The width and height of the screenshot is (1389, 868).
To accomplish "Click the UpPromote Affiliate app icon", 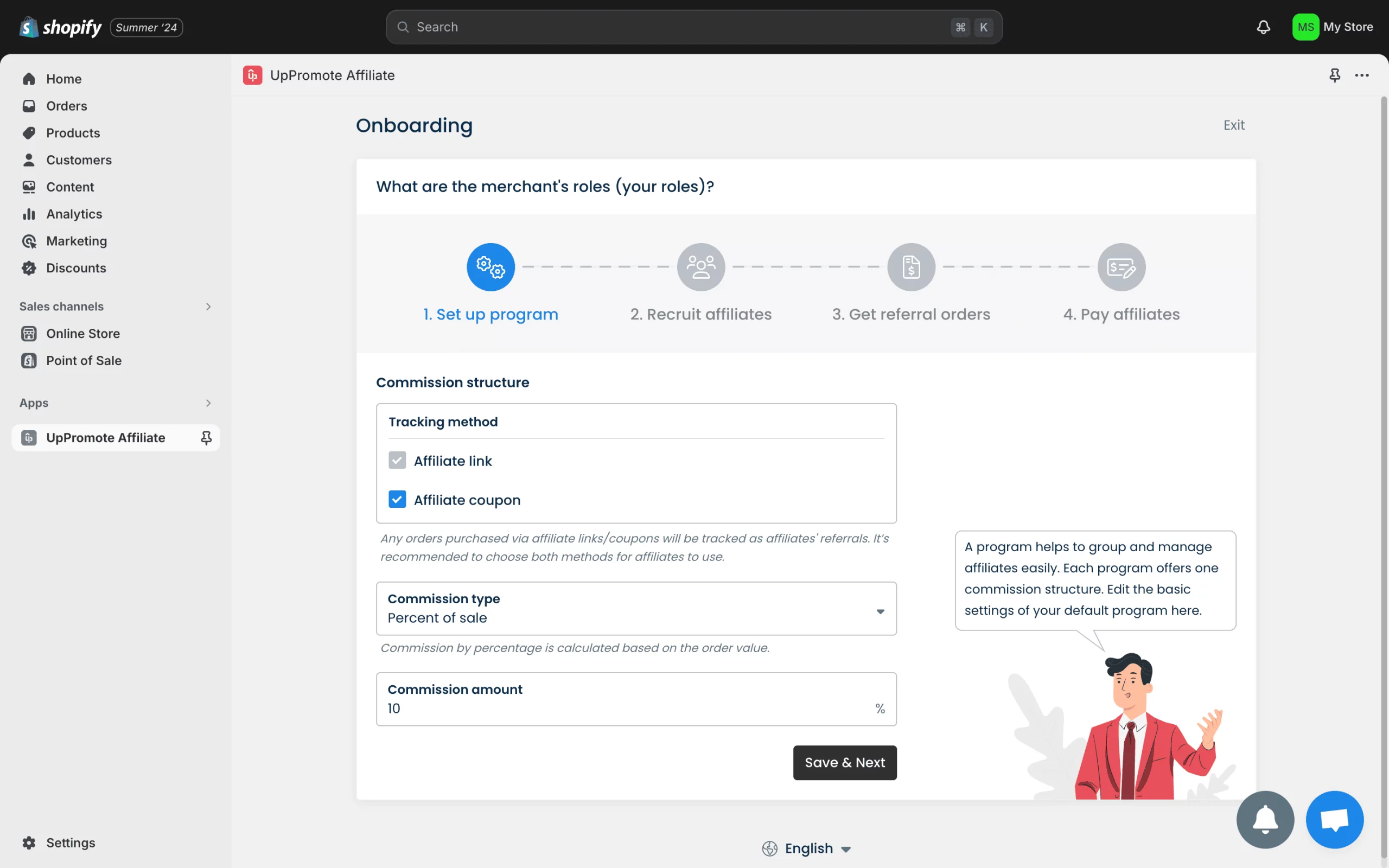I will [28, 437].
